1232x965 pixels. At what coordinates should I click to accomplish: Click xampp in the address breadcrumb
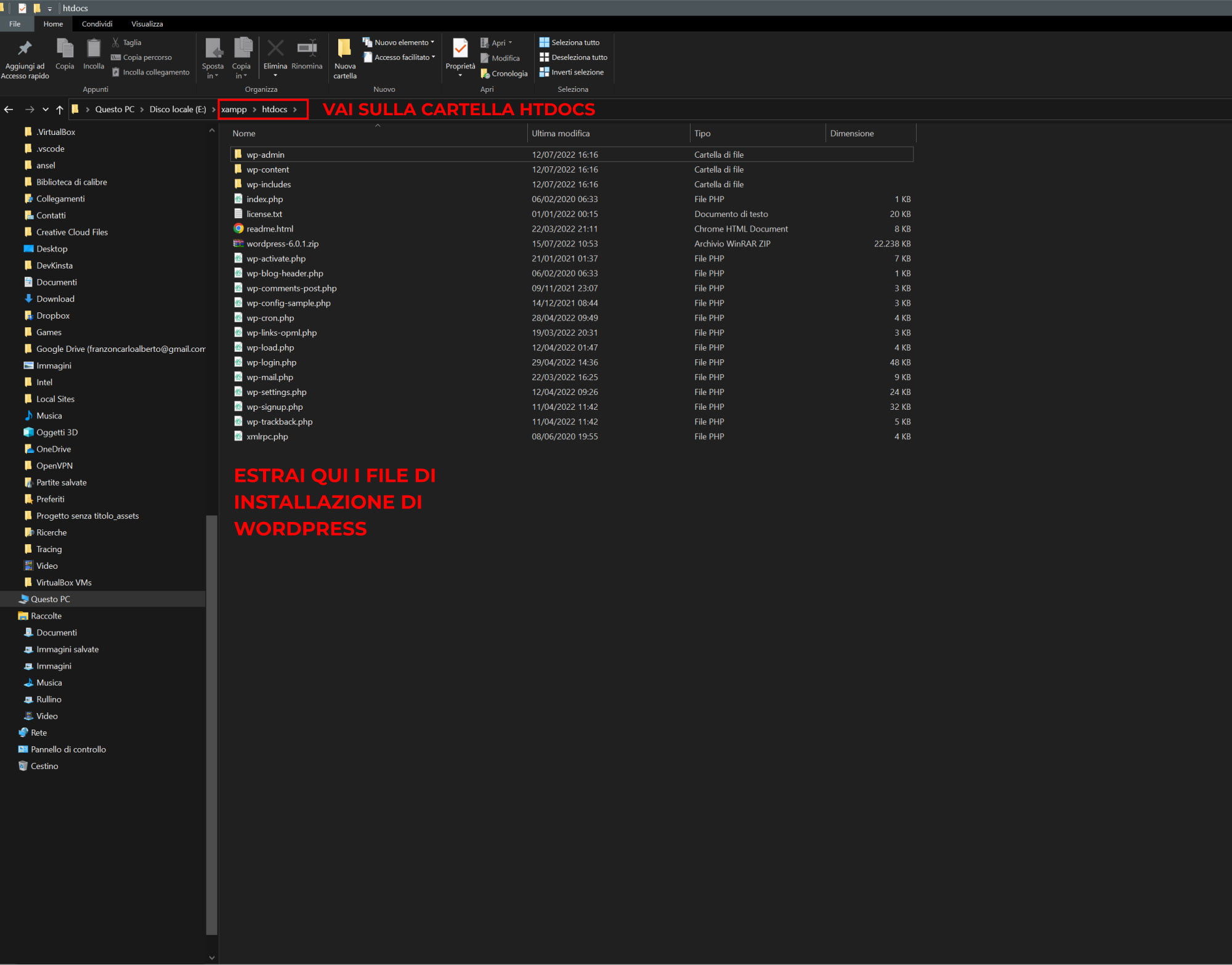234,110
